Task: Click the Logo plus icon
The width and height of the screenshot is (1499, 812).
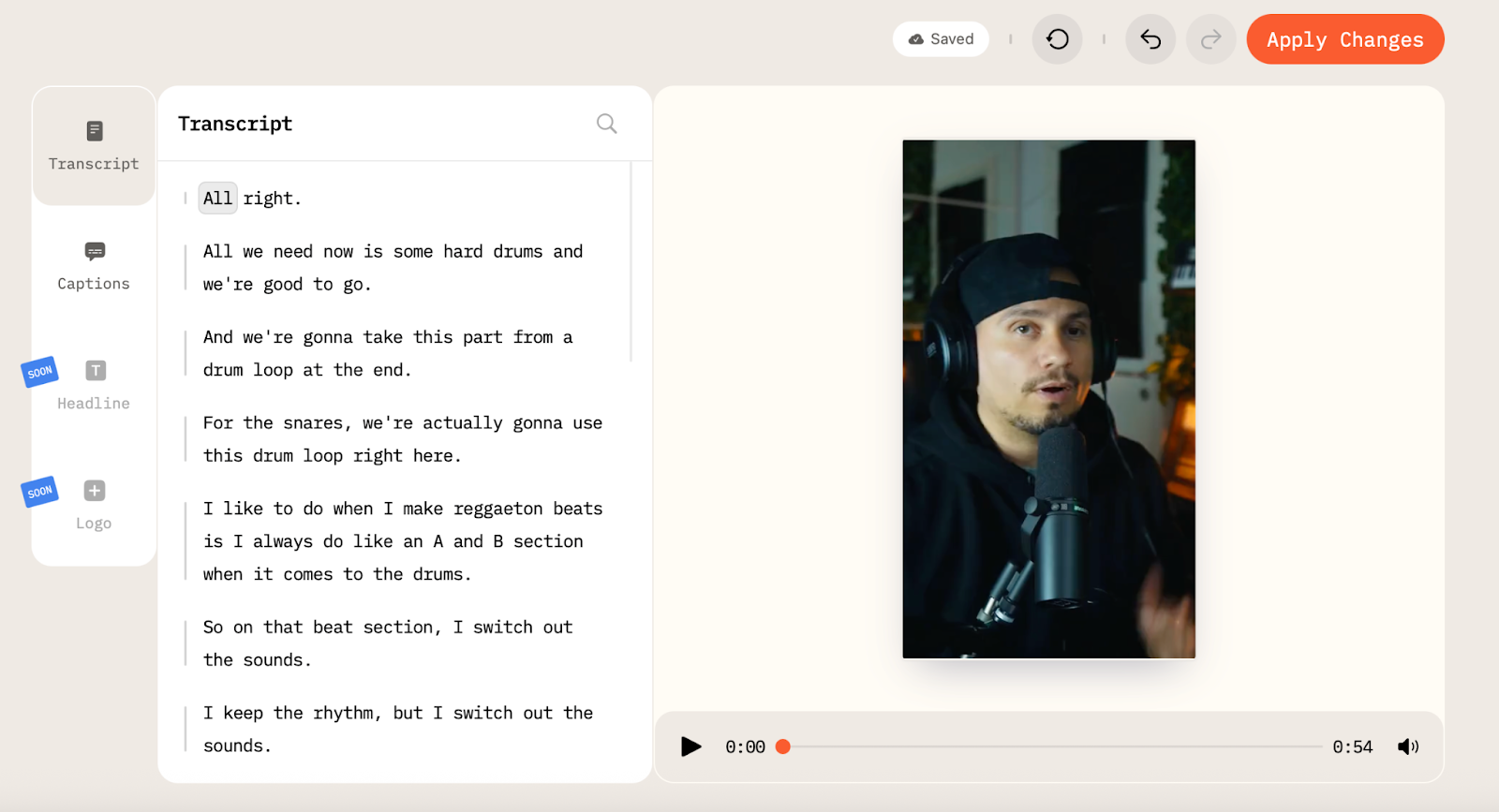Action: pyautogui.click(x=95, y=491)
